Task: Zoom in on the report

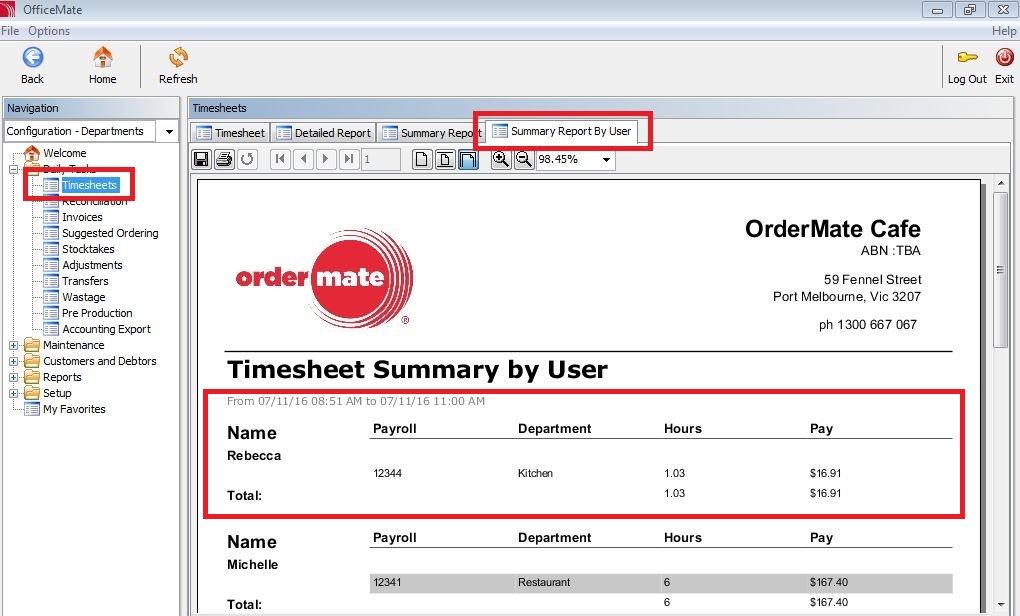Action: point(500,159)
